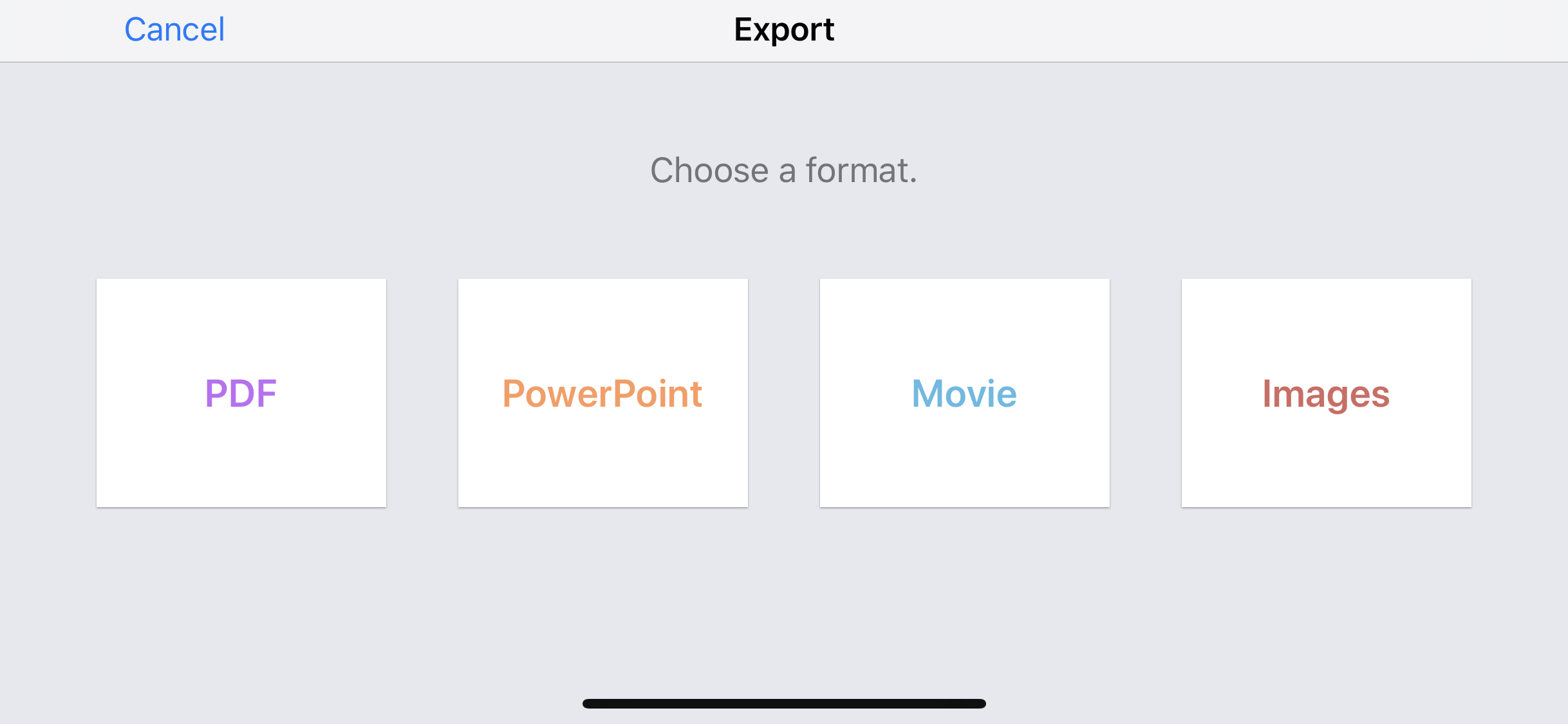The image size is (1568, 724).
Task: Choose PDF as export format
Action: tap(241, 393)
